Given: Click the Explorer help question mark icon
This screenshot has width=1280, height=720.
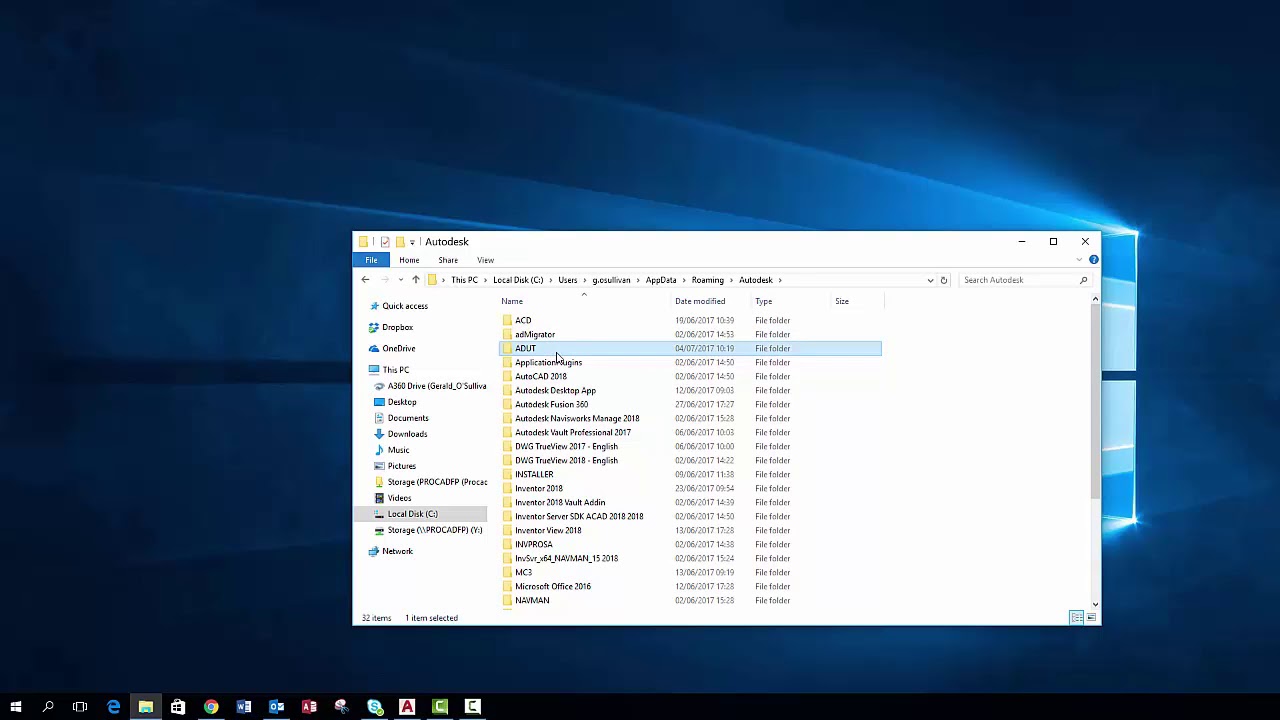Looking at the screenshot, I should 1093,260.
